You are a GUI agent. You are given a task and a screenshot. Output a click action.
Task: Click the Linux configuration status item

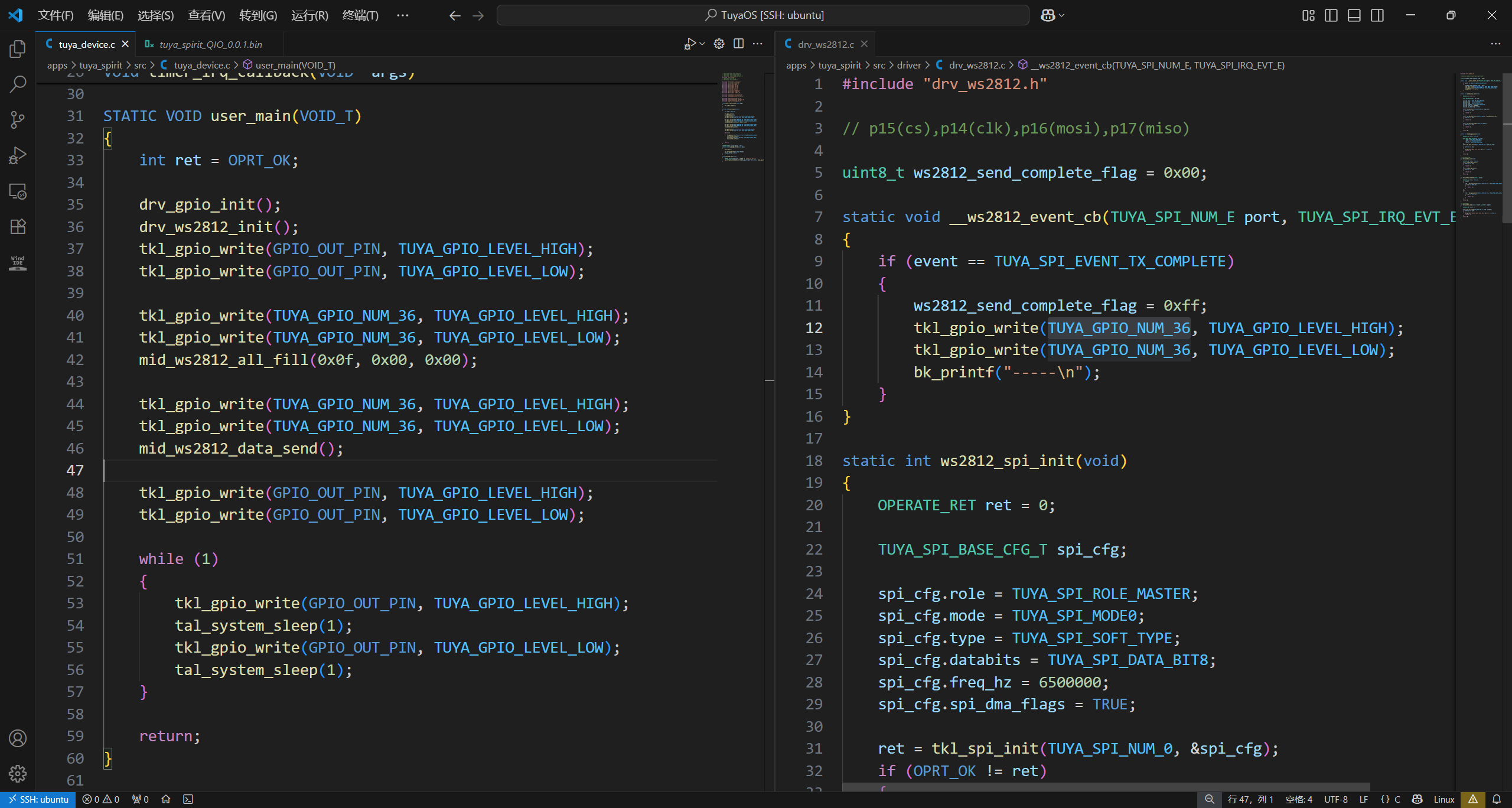click(x=1444, y=800)
